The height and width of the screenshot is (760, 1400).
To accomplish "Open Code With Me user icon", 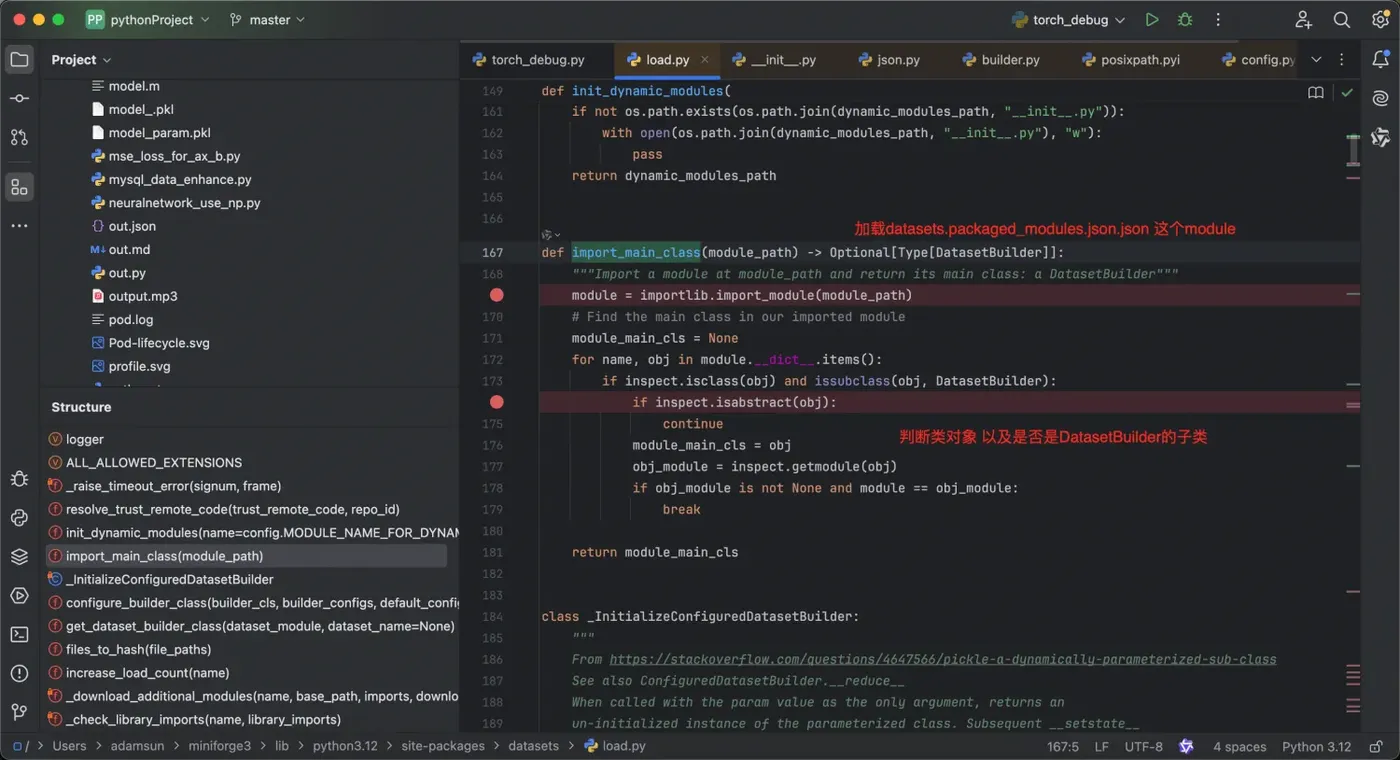I will tap(1303, 20).
